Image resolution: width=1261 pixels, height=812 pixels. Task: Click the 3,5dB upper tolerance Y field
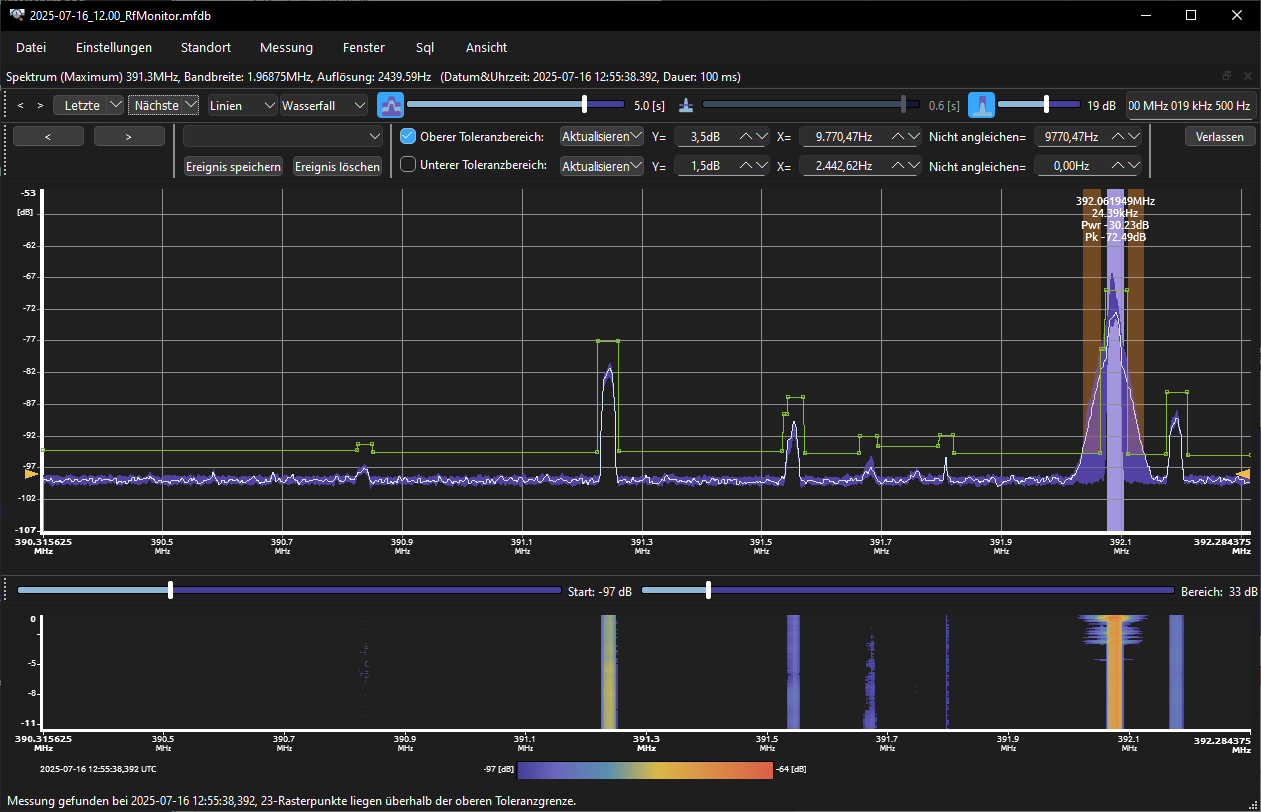tap(707, 137)
